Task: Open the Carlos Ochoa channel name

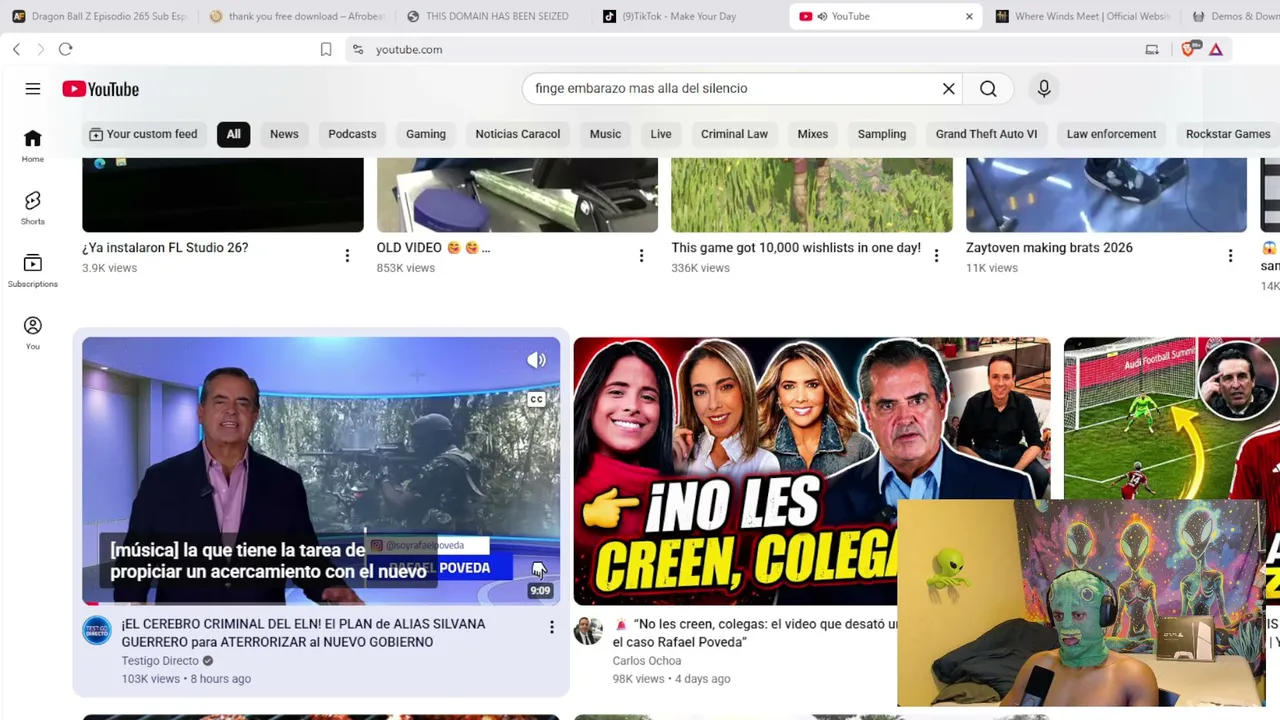Action: [647, 661]
